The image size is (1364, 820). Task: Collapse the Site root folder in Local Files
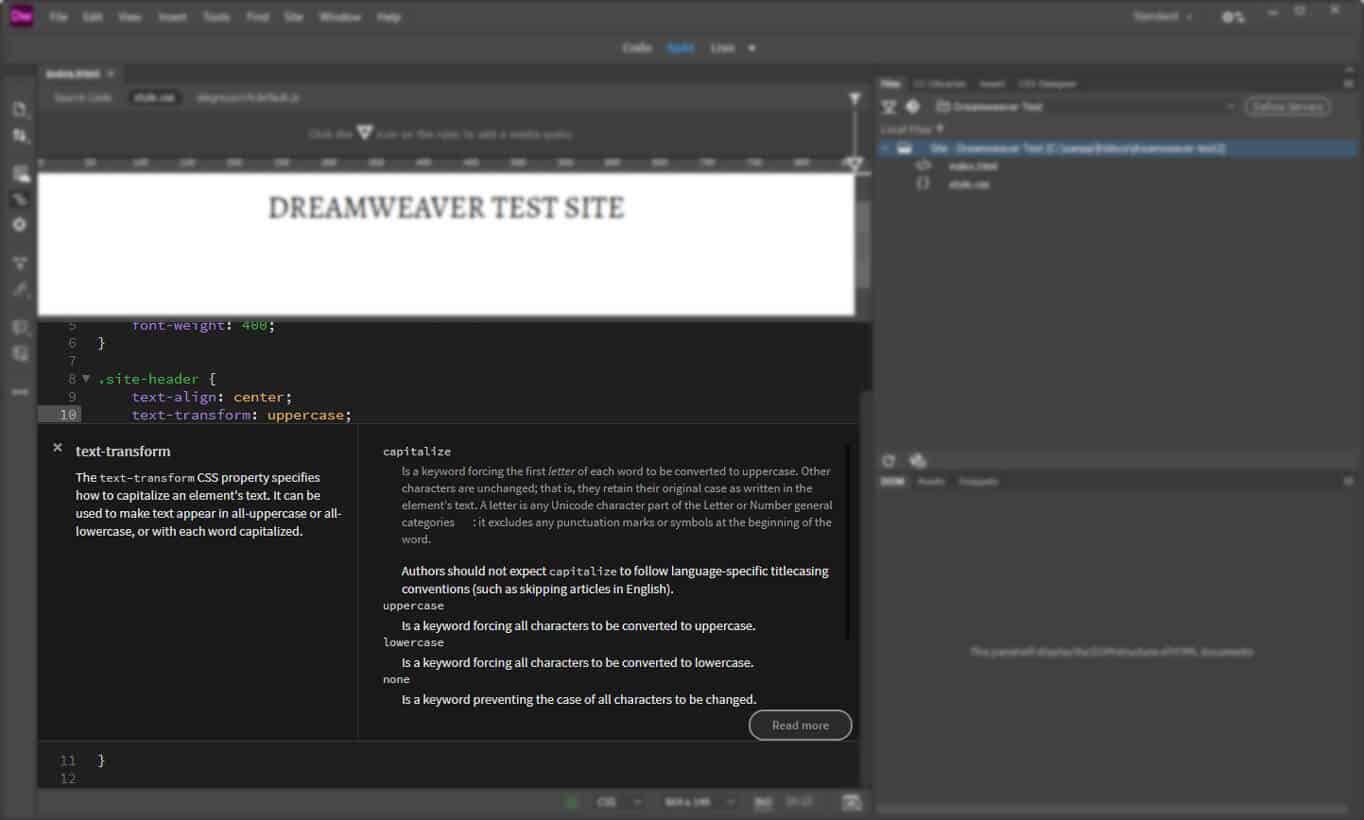point(884,148)
